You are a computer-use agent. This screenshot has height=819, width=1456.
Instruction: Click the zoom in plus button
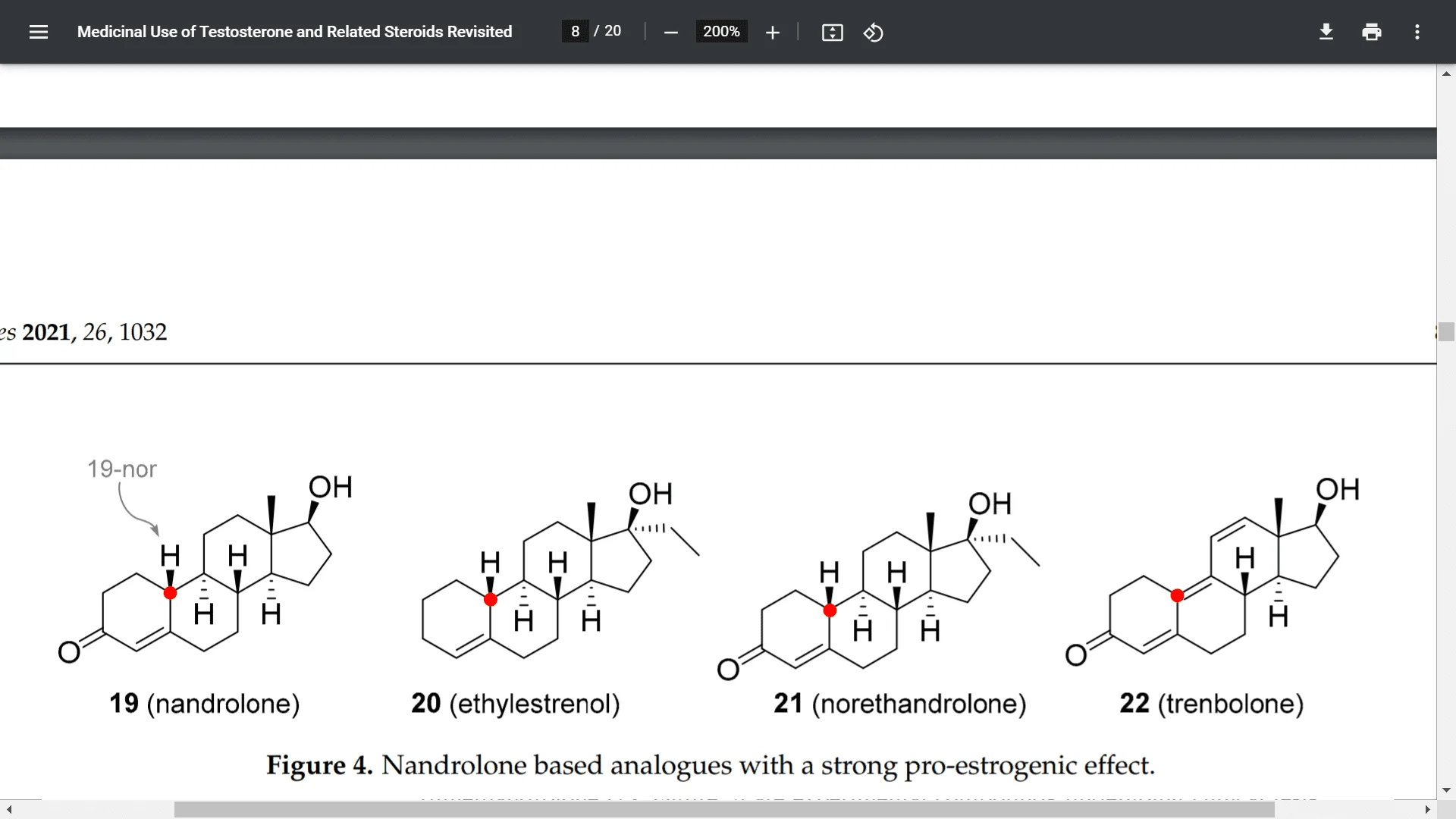(772, 33)
